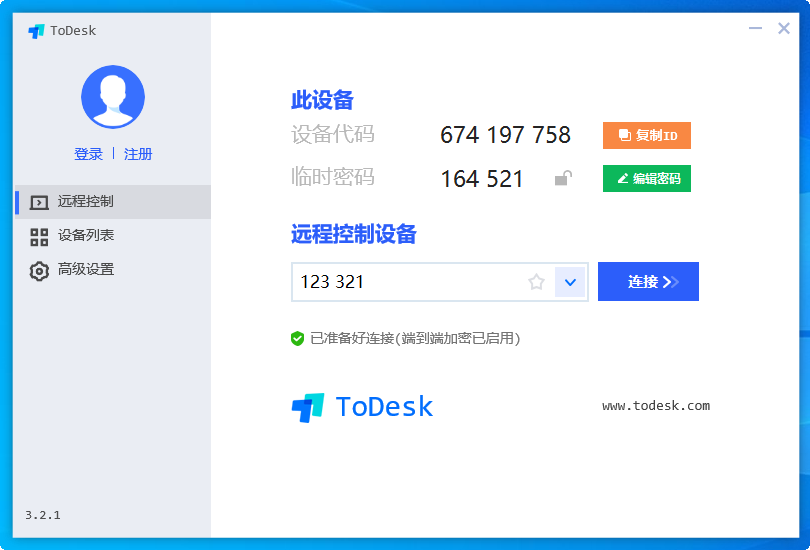Viewport: 810px width, 550px height.
Task: Expand the device history dropdown arrow
Action: [570, 282]
